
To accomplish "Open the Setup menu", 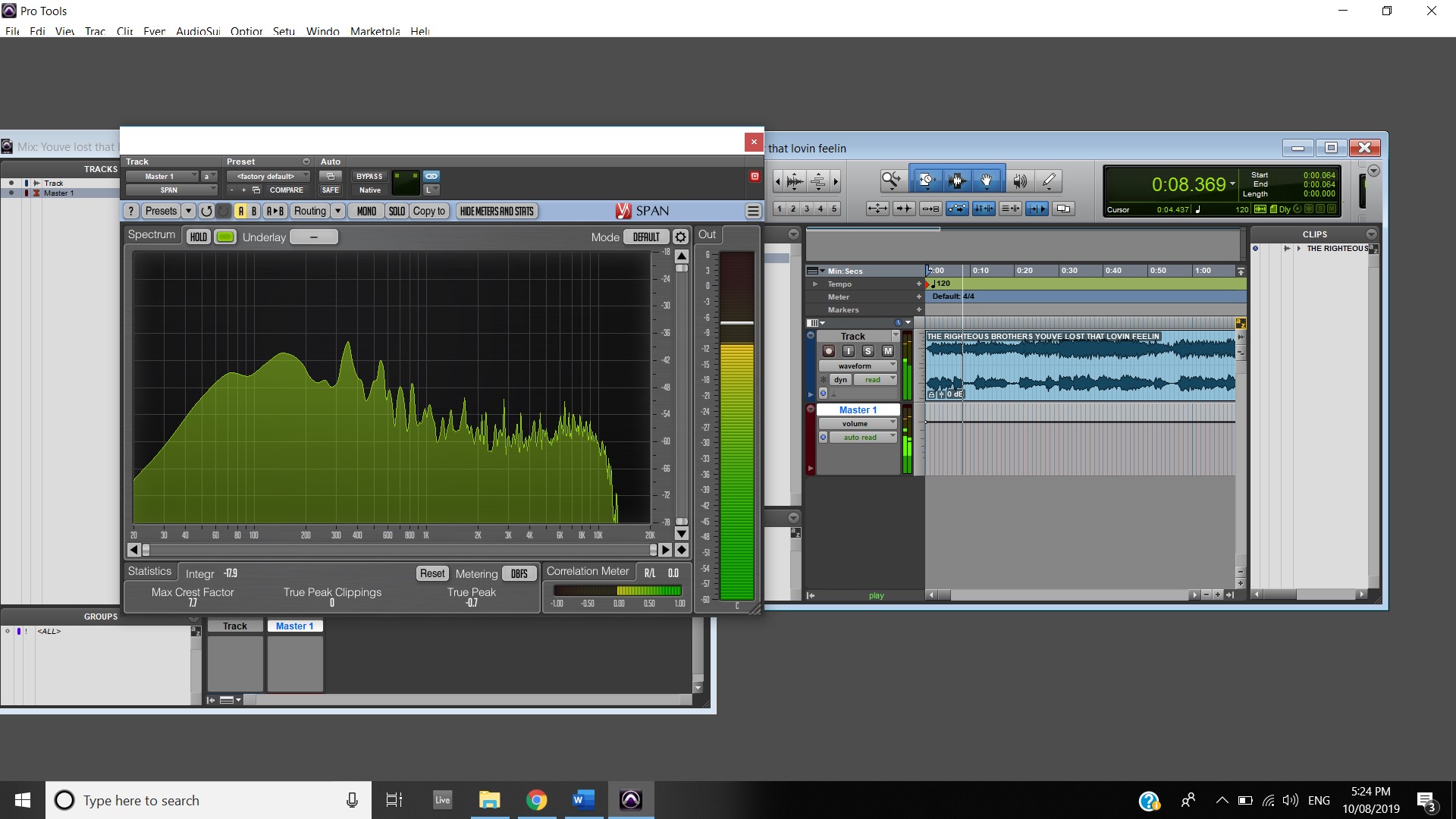I will point(284,31).
